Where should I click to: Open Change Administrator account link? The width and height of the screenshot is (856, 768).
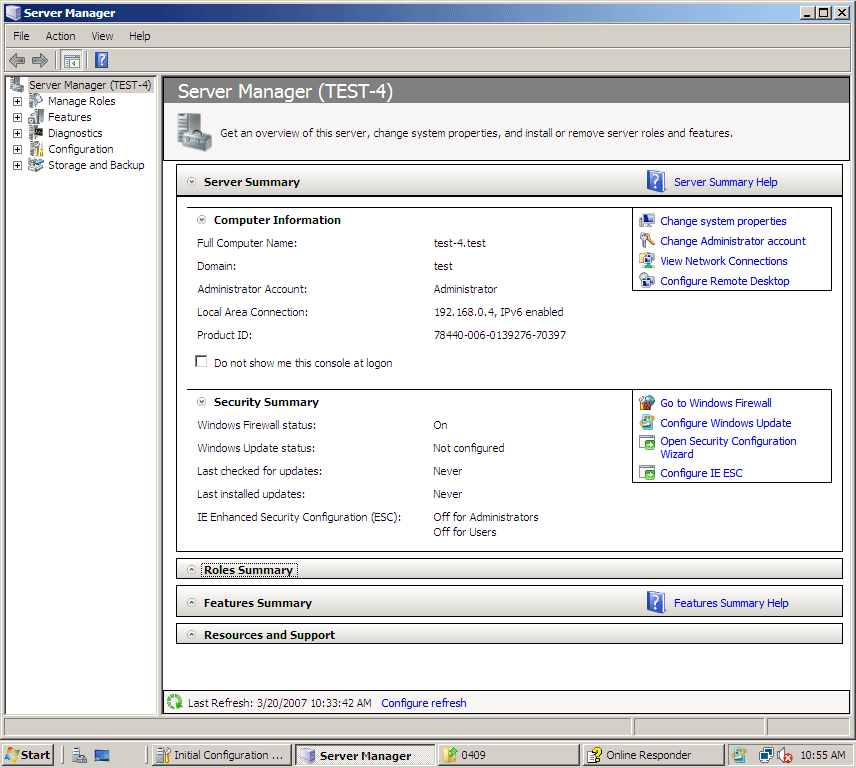pyautogui.click(x=733, y=241)
